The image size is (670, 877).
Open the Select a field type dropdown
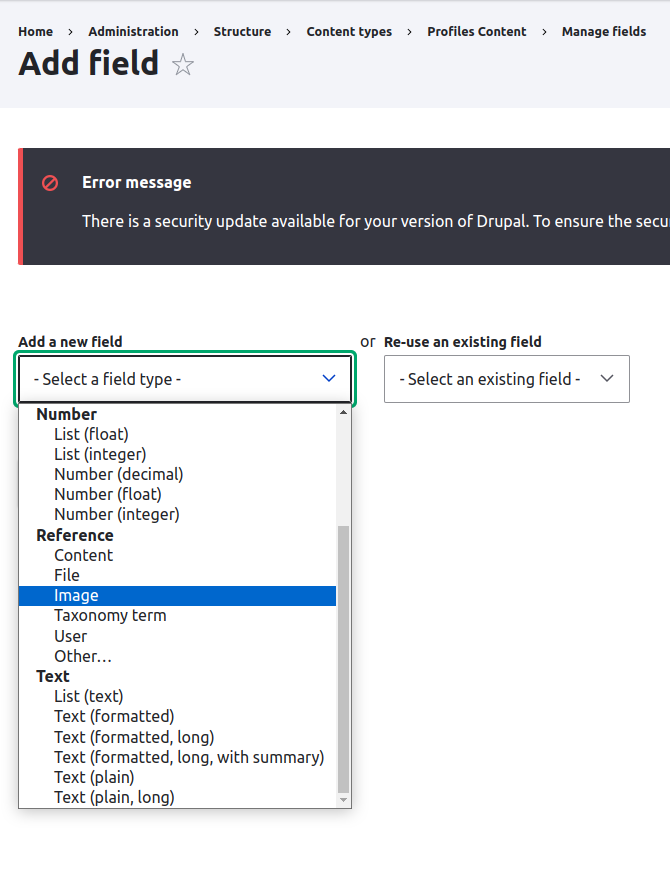(x=185, y=379)
